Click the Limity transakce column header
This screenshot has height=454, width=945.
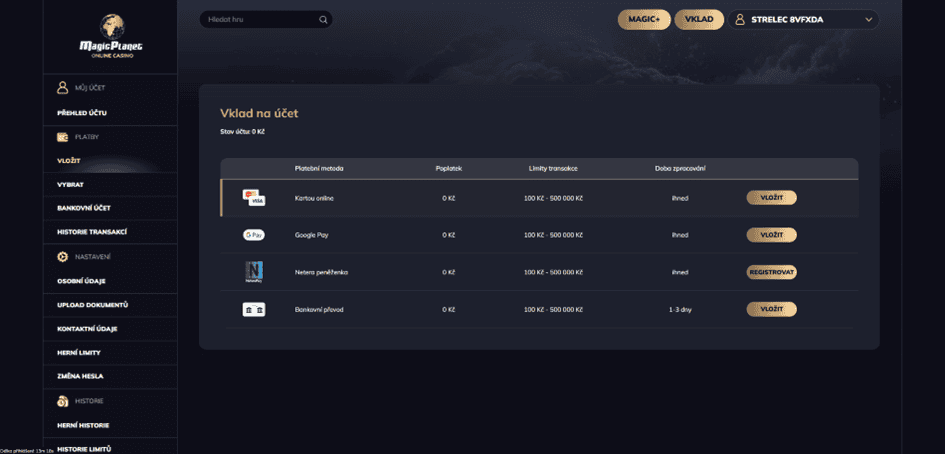553,169
